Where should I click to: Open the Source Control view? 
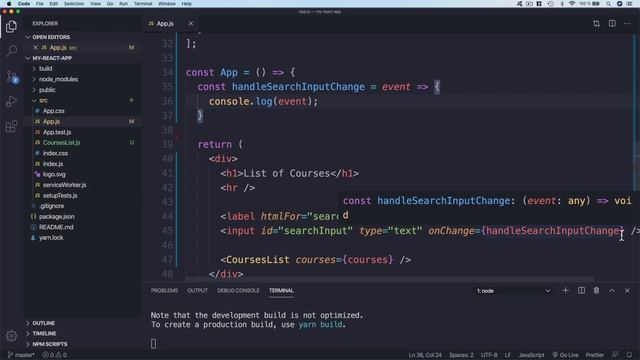[x=11, y=77]
